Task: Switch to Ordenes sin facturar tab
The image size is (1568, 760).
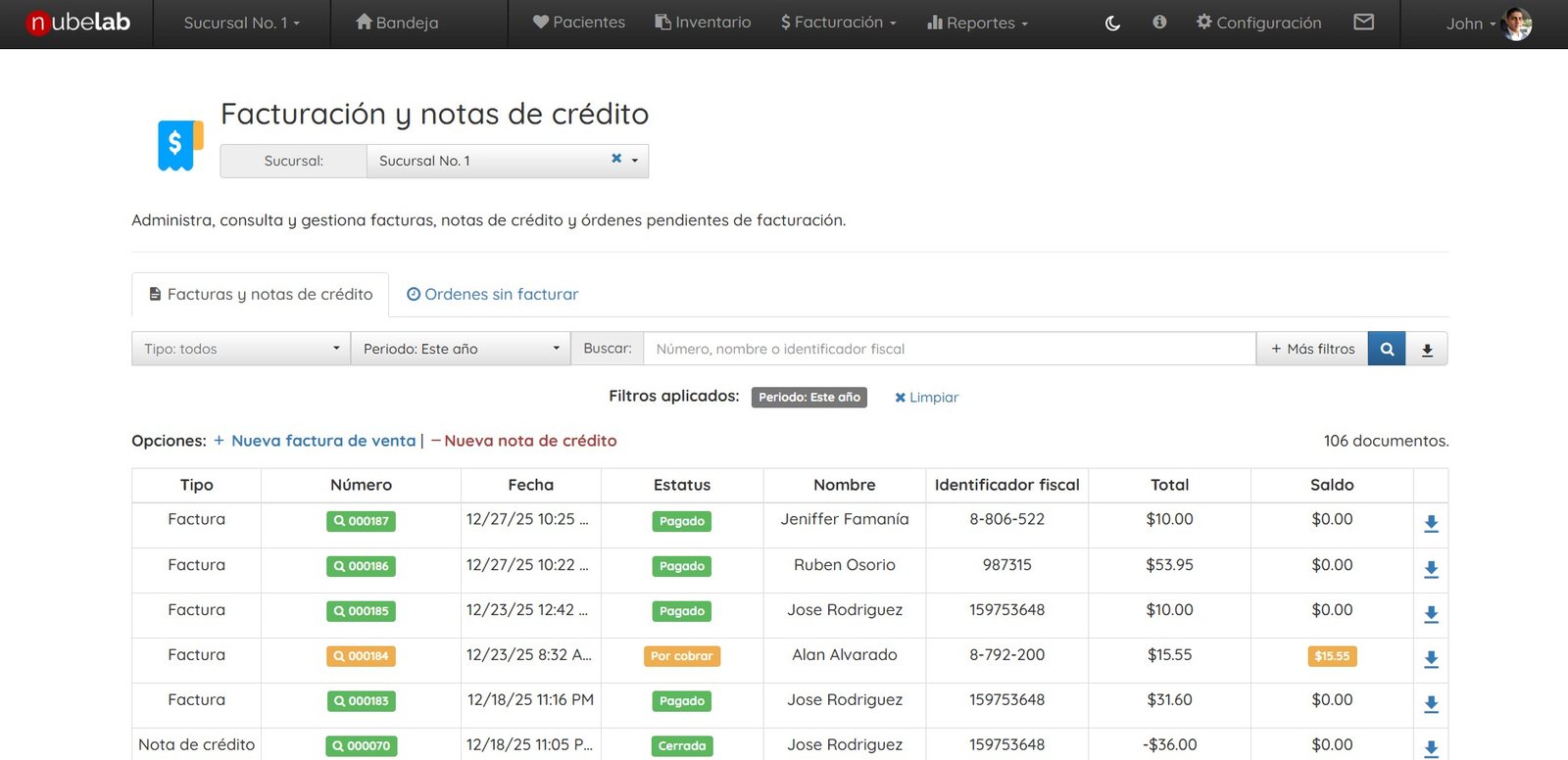Action: click(x=492, y=294)
